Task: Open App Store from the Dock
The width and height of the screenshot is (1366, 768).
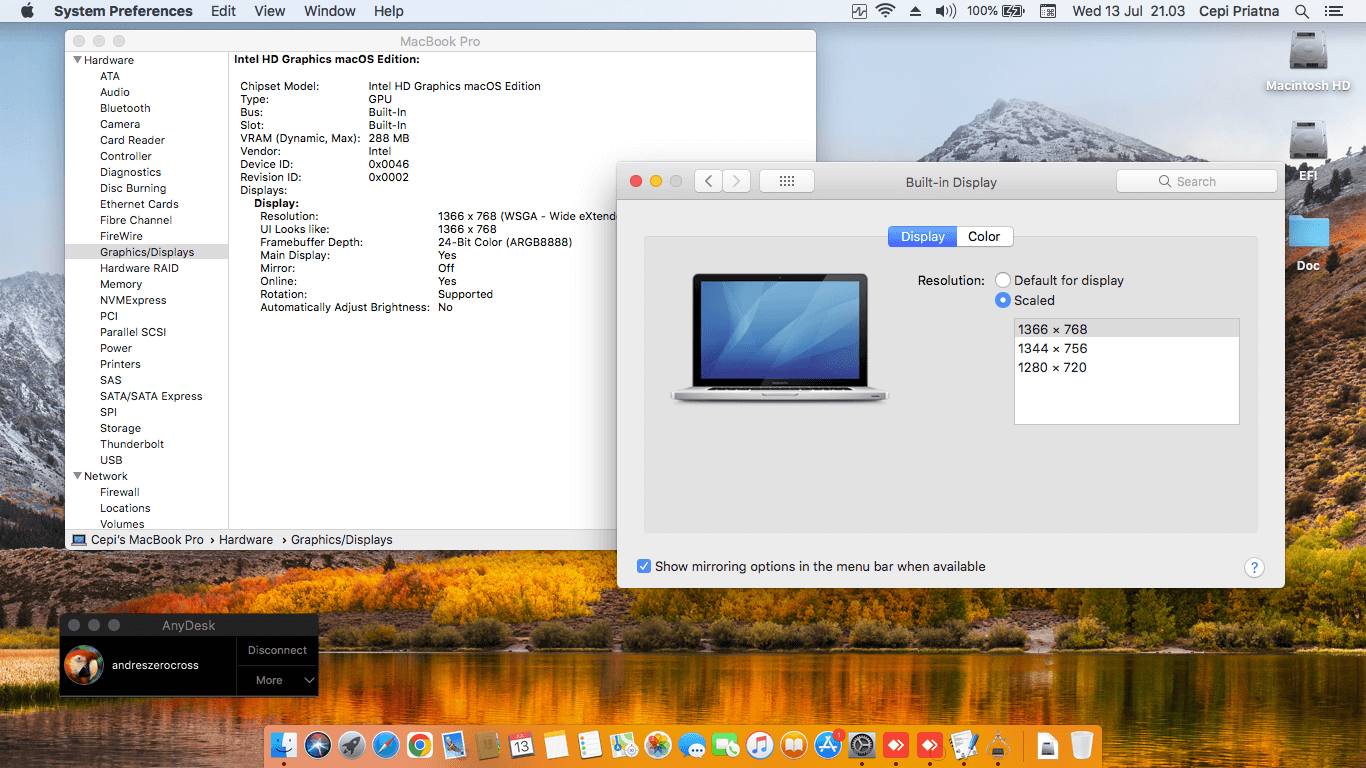Action: tap(827, 745)
